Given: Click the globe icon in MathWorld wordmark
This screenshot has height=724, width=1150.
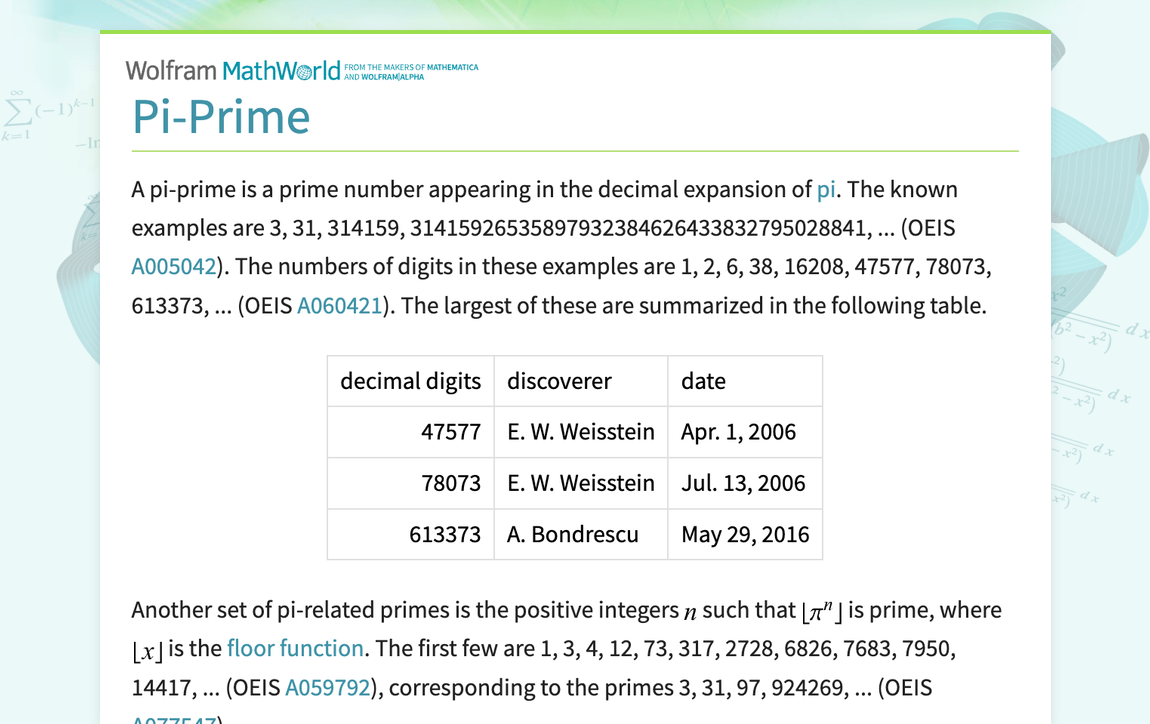Looking at the screenshot, I should (305, 71).
